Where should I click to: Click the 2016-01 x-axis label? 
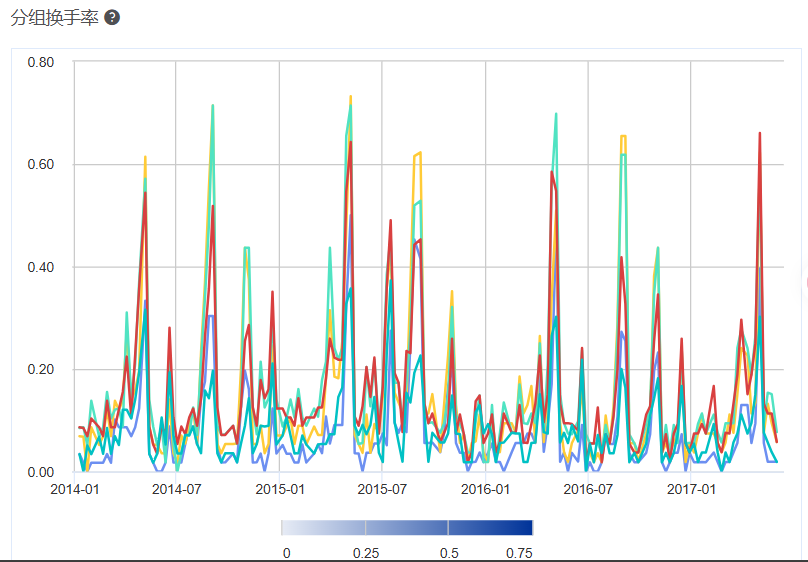tap(485, 490)
